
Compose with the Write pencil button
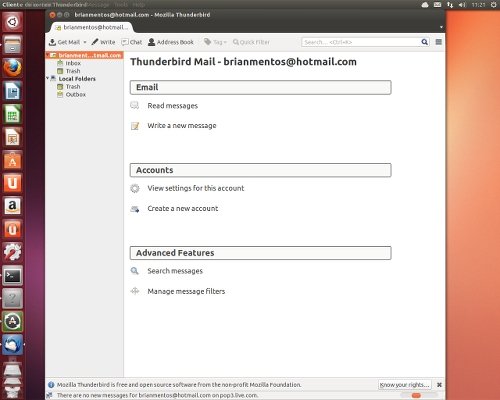click(x=103, y=42)
